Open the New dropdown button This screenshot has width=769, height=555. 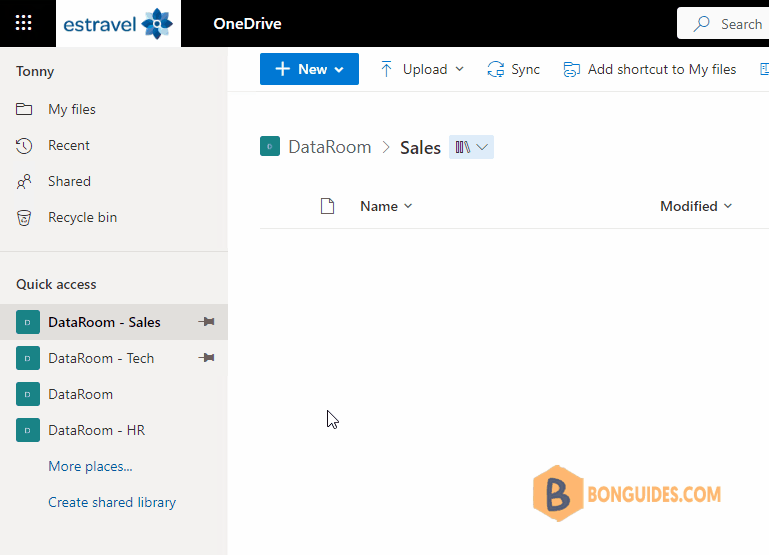tap(309, 69)
